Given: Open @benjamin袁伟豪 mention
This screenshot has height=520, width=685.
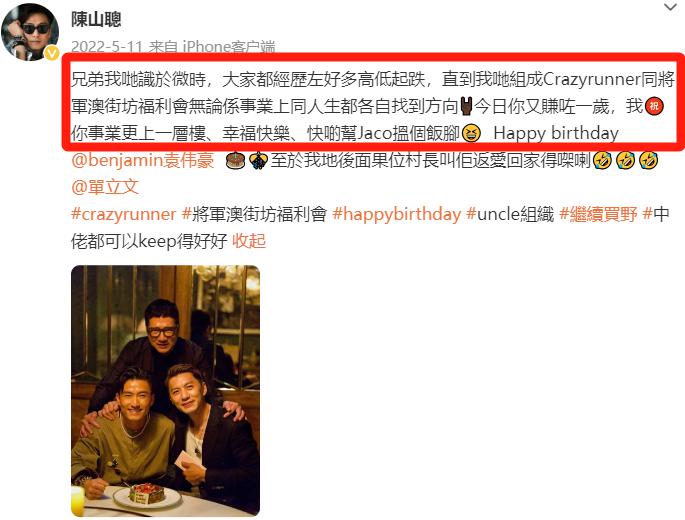Looking at the screenshot, I should tap(142, 160).
